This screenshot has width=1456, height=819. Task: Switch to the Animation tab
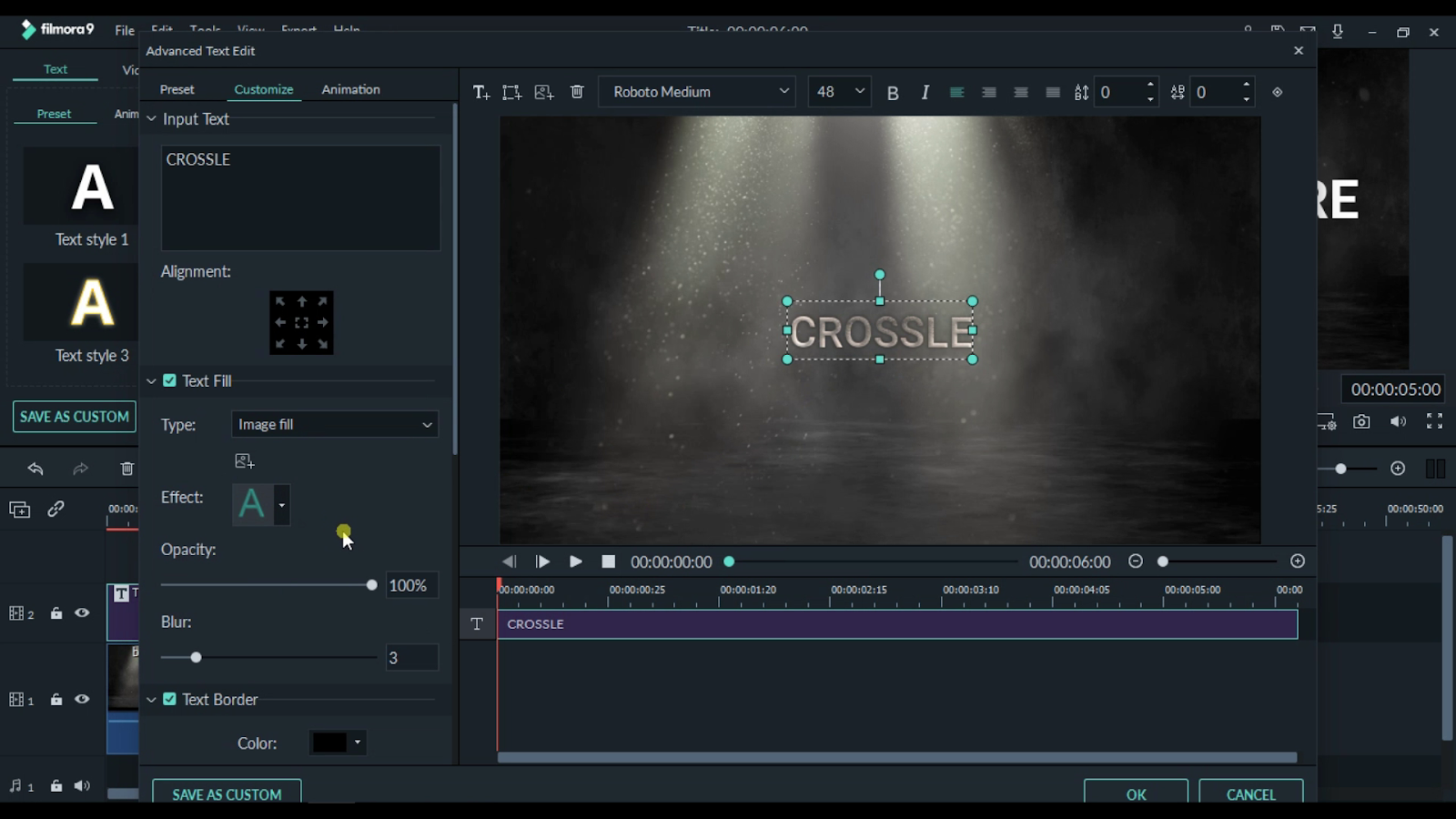[x=349, y=88]
